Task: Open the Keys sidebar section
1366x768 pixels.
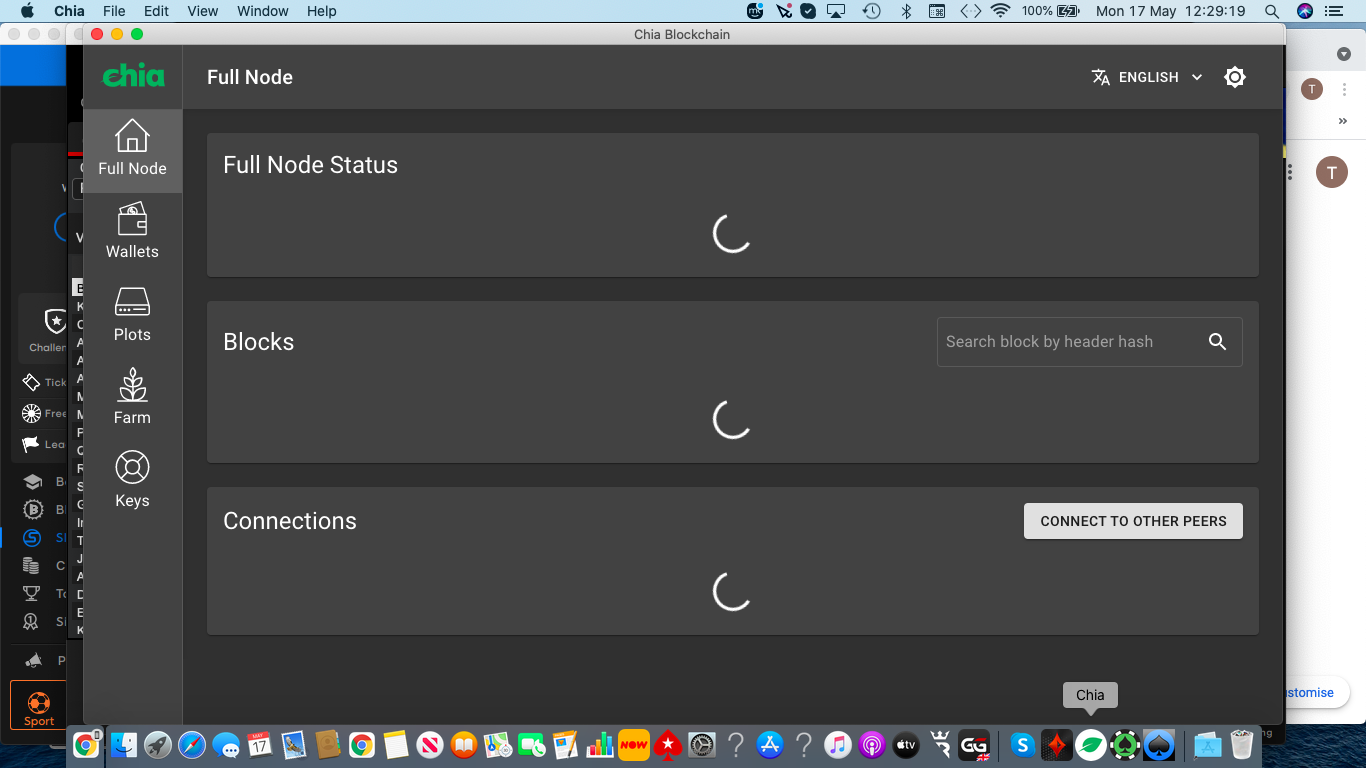Action: point(132,482)
